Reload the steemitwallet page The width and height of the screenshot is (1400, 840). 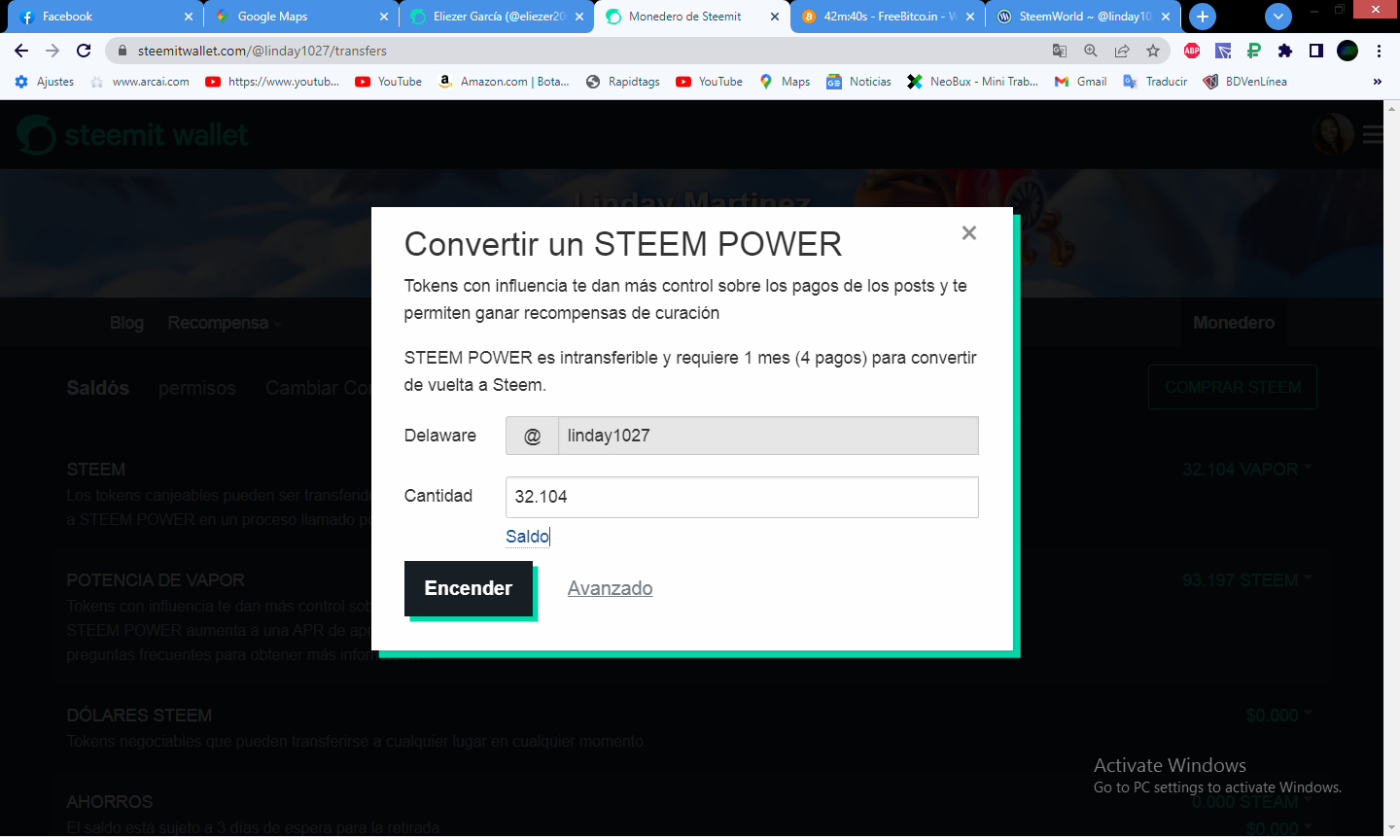click(84, 51)
